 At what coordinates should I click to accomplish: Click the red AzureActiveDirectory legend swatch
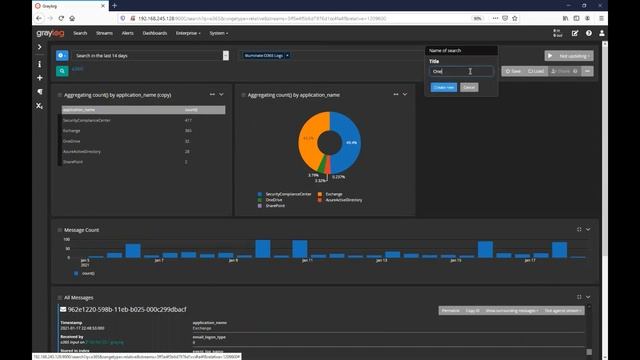[x=320, y=200]
